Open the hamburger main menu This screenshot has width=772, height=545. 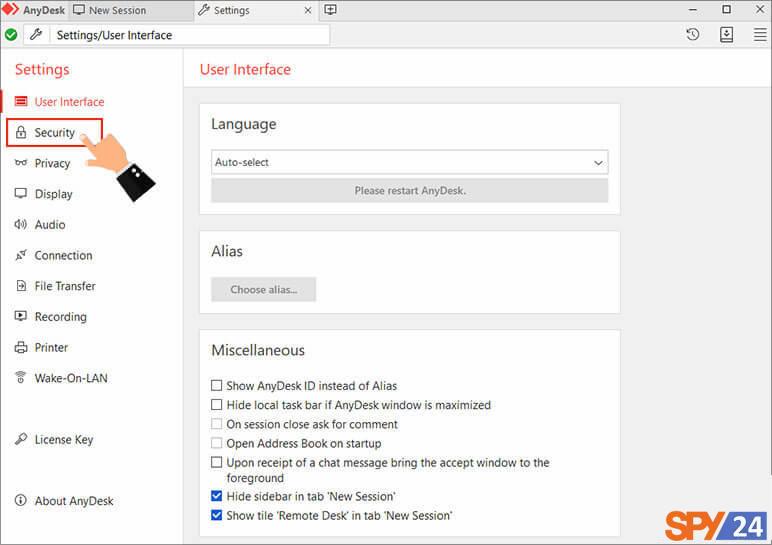click(x=760, y=34)
